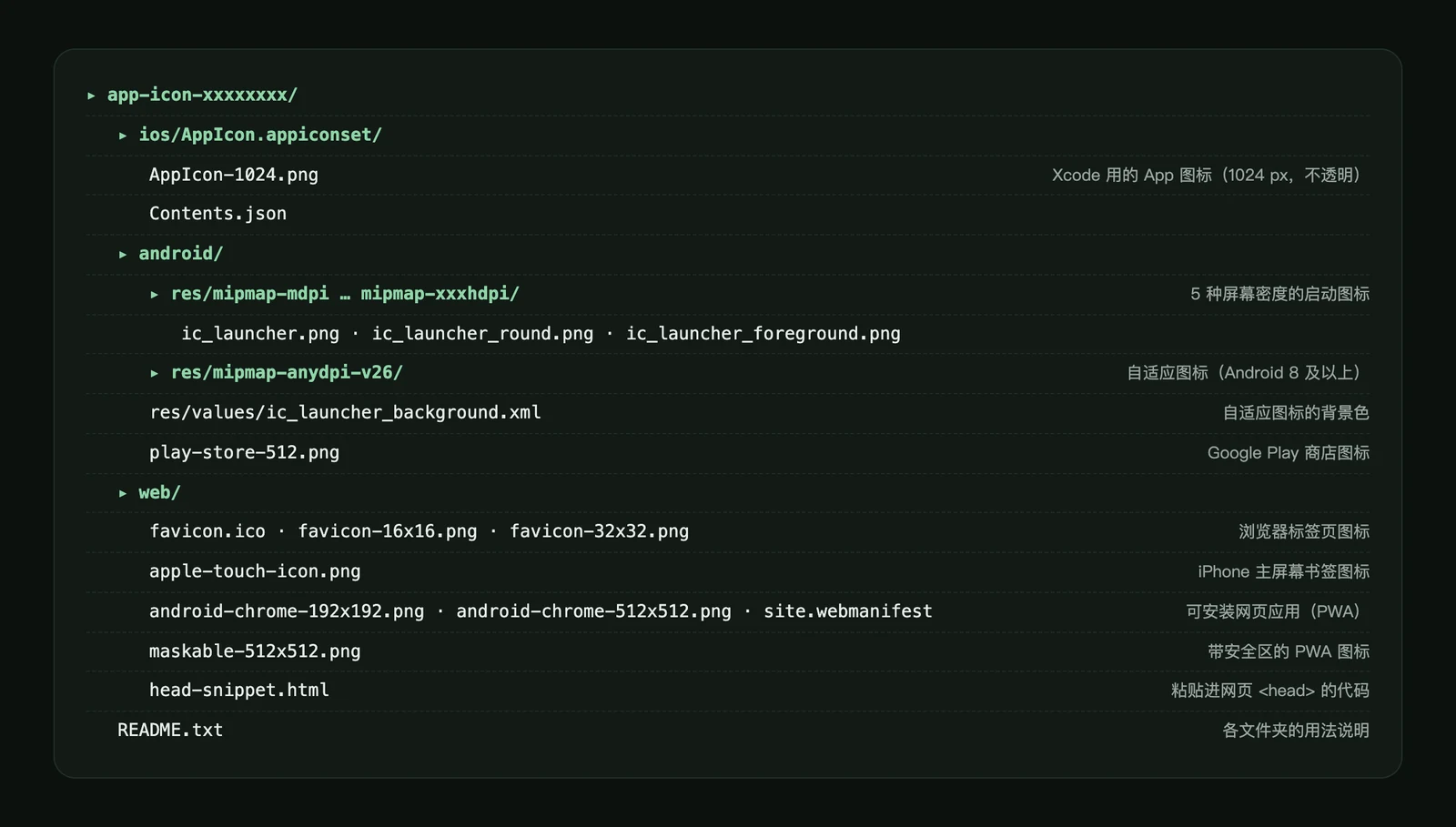This screenshot has width=1456, height=827.
Task: Click favicon.ico file name
Action: [207, 531]
